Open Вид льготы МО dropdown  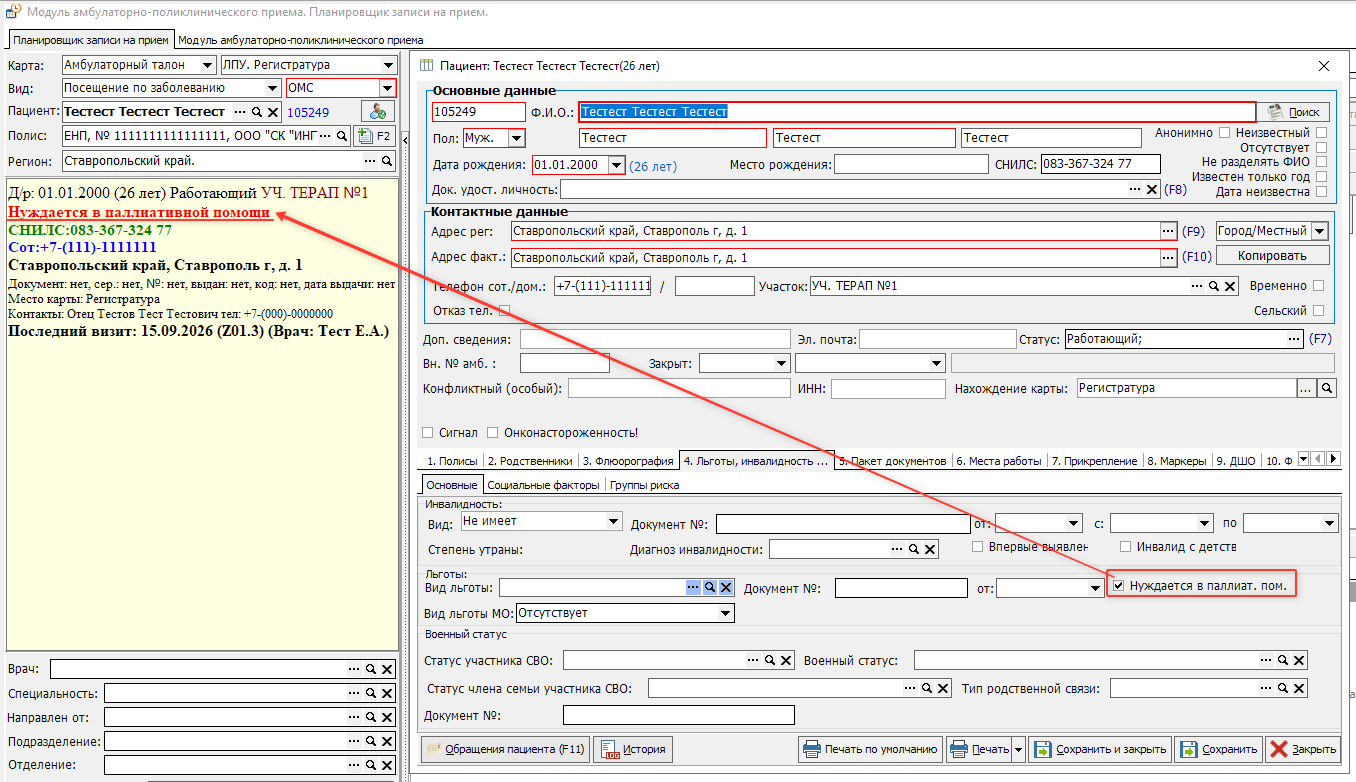pyautogui.click(x=726, y=613)
